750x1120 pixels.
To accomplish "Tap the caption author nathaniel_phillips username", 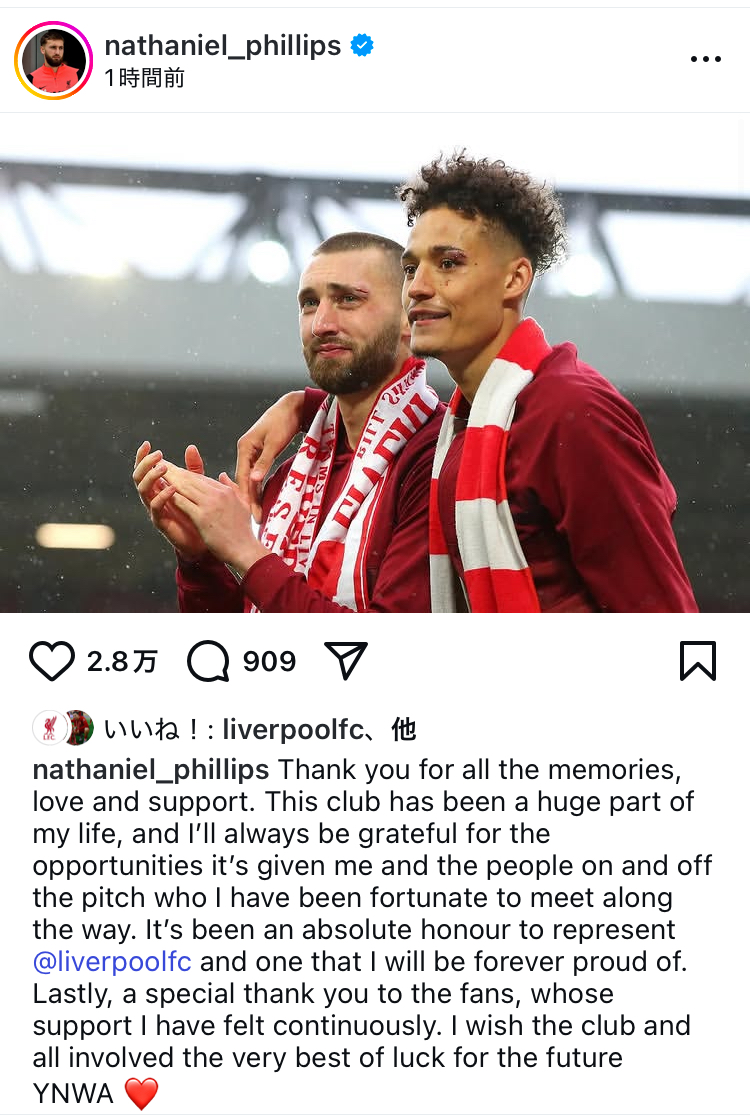I will click(151, 769).
